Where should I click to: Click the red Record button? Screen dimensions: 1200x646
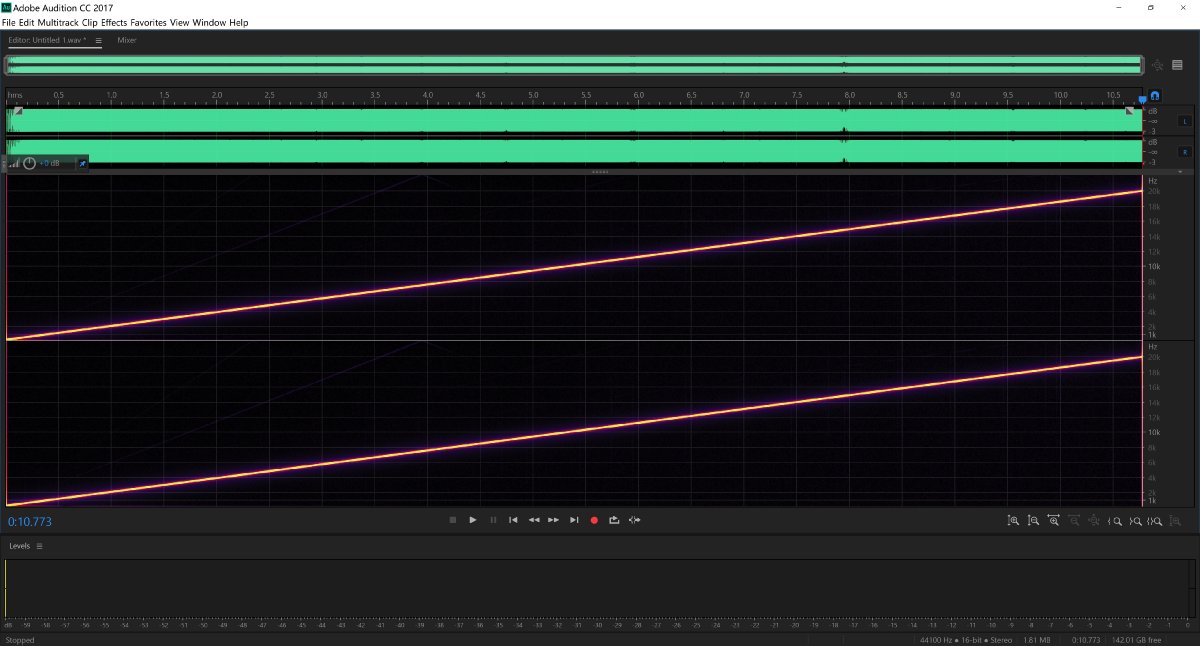(x=594, y=520)
